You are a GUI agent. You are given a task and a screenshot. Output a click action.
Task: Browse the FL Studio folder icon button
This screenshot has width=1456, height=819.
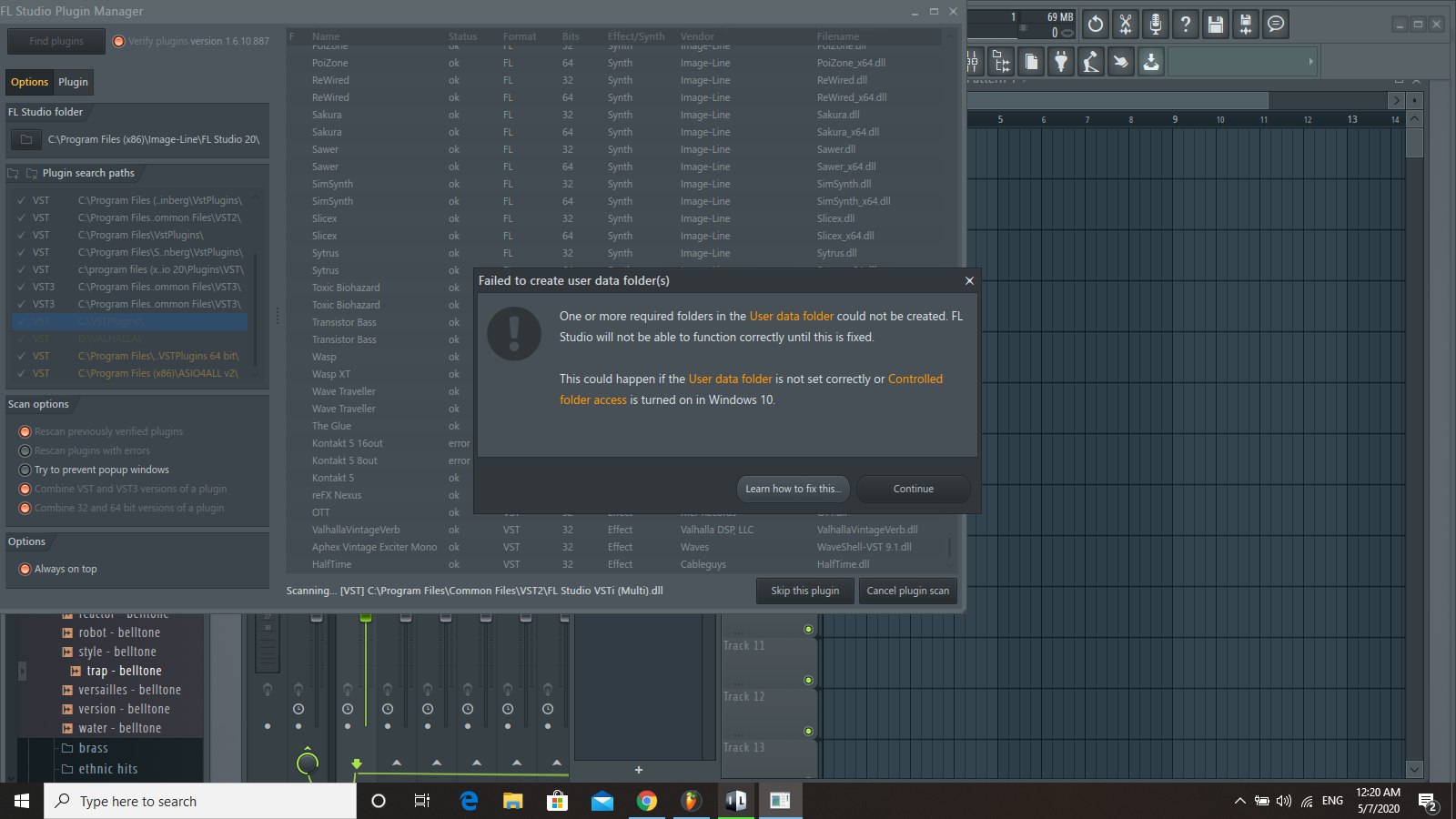pos(26,139)
